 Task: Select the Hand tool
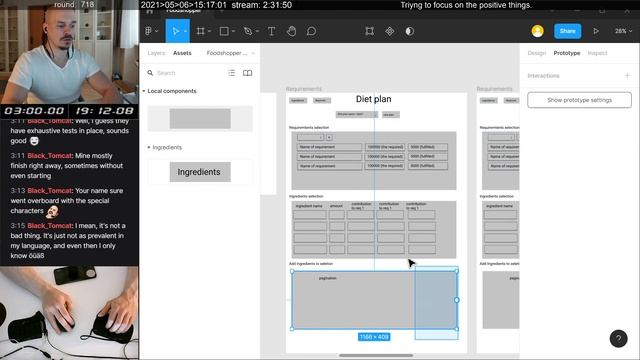point(291,31)
